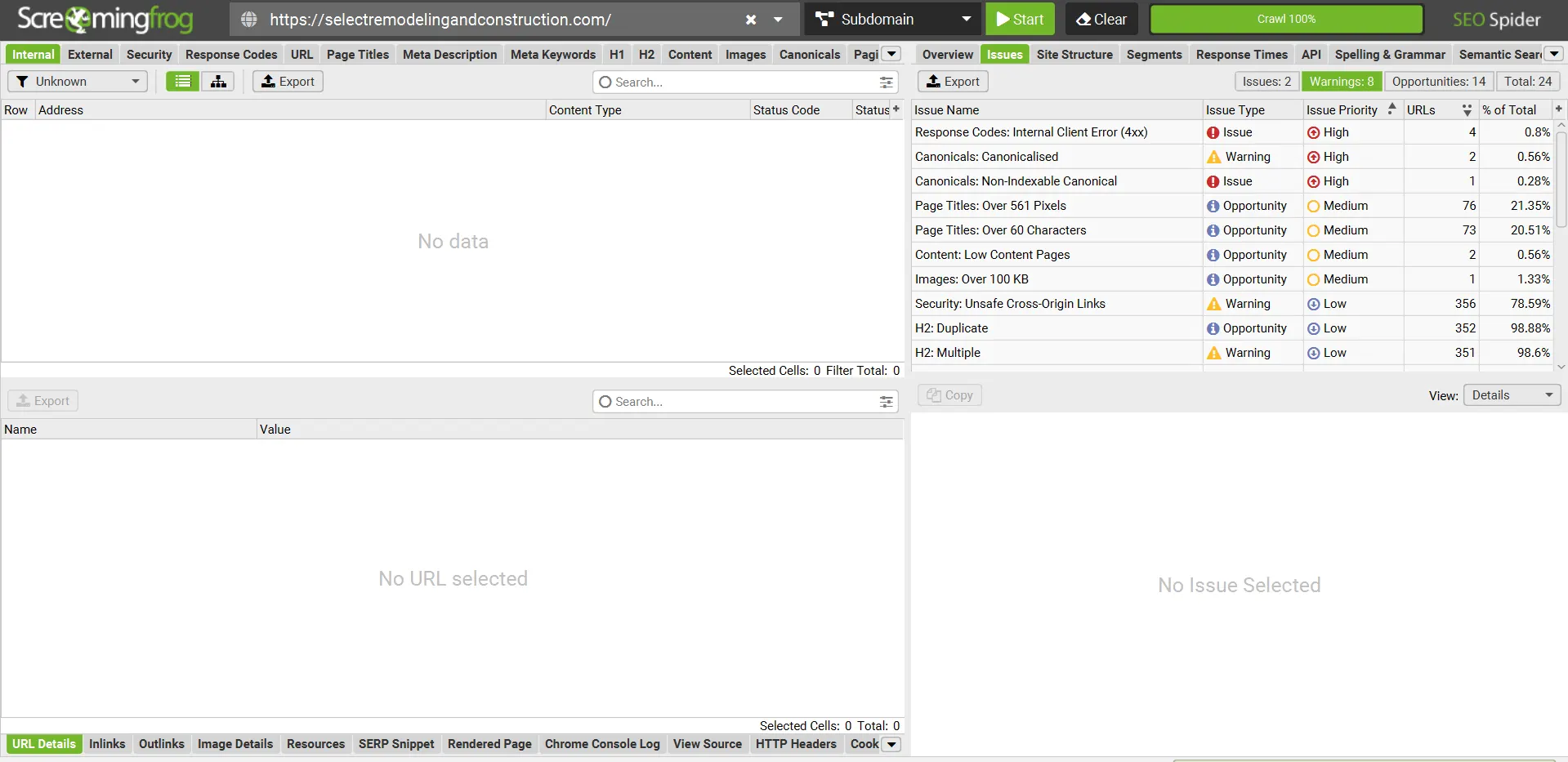Switch to the Canonicals tab
Viewport: 1568px width, 762px height.
[809, 55]
